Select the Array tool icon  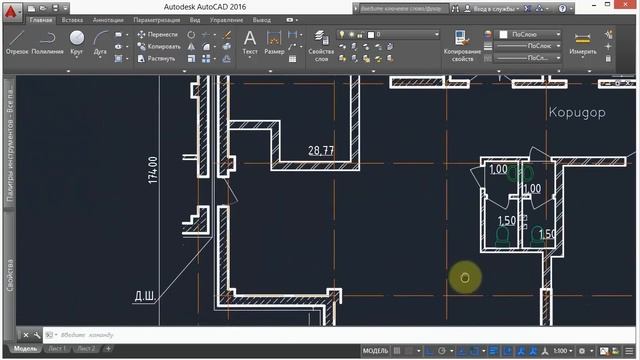pyautogui.click(x=206, y=59)
